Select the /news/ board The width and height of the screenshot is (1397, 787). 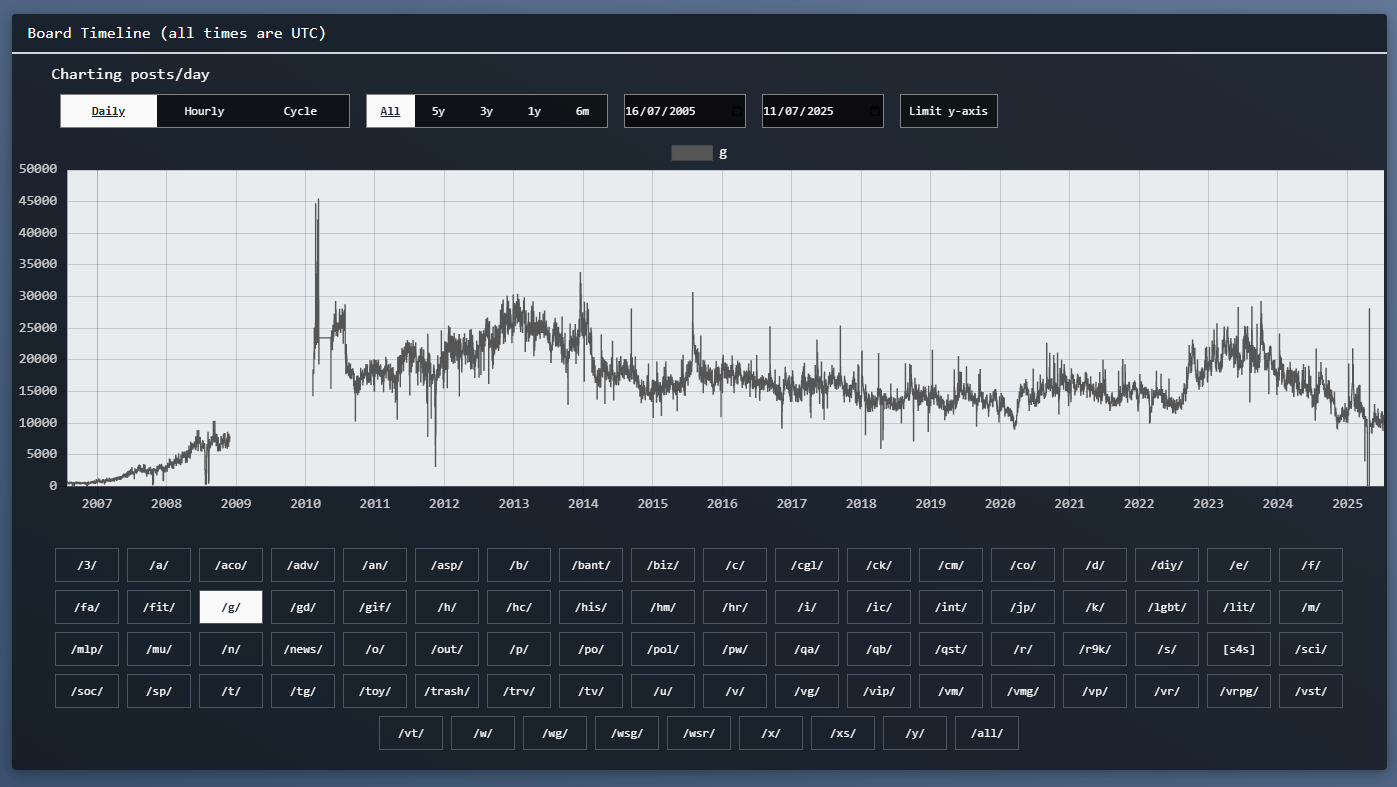(x=303, y=649)
